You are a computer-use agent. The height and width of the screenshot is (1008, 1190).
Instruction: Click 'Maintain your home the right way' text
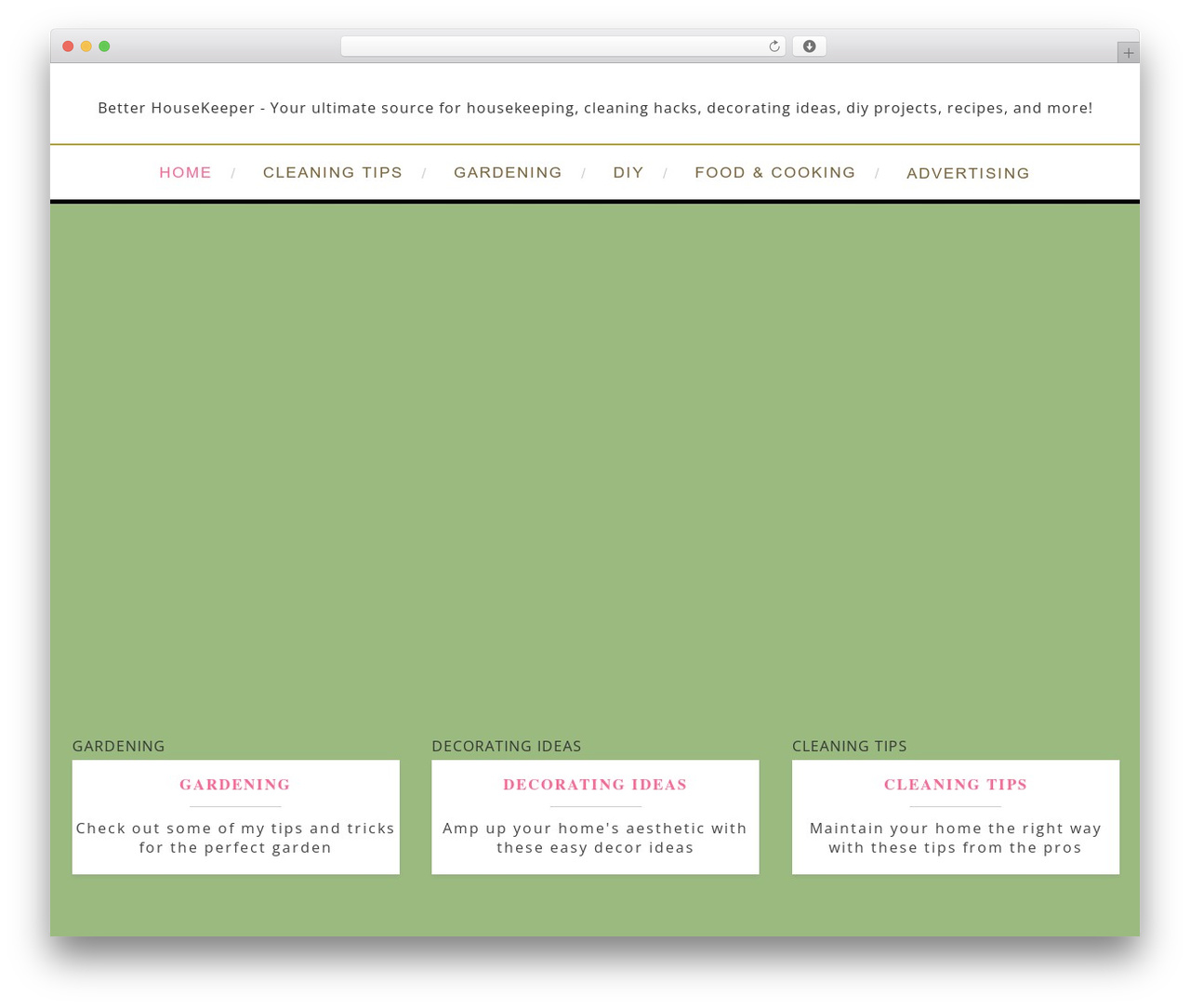[956, 838]
